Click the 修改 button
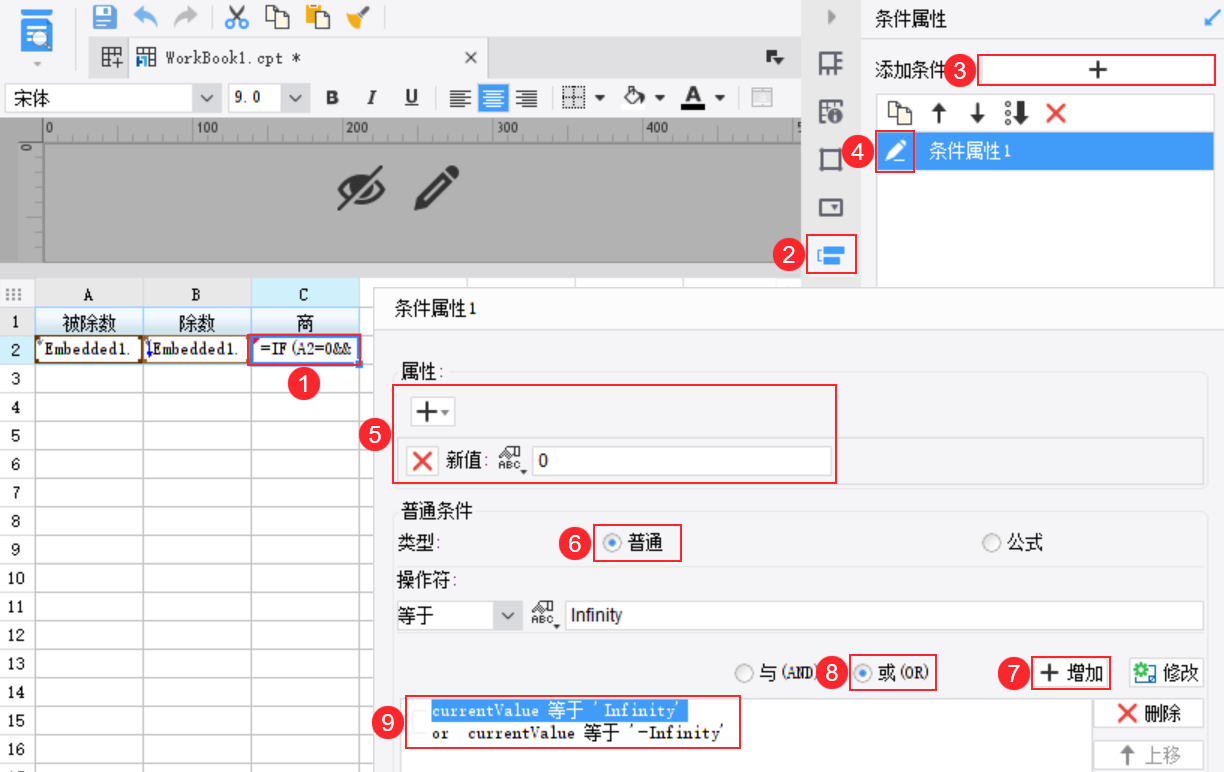 pyautogui.click(x=1166, y=674)
